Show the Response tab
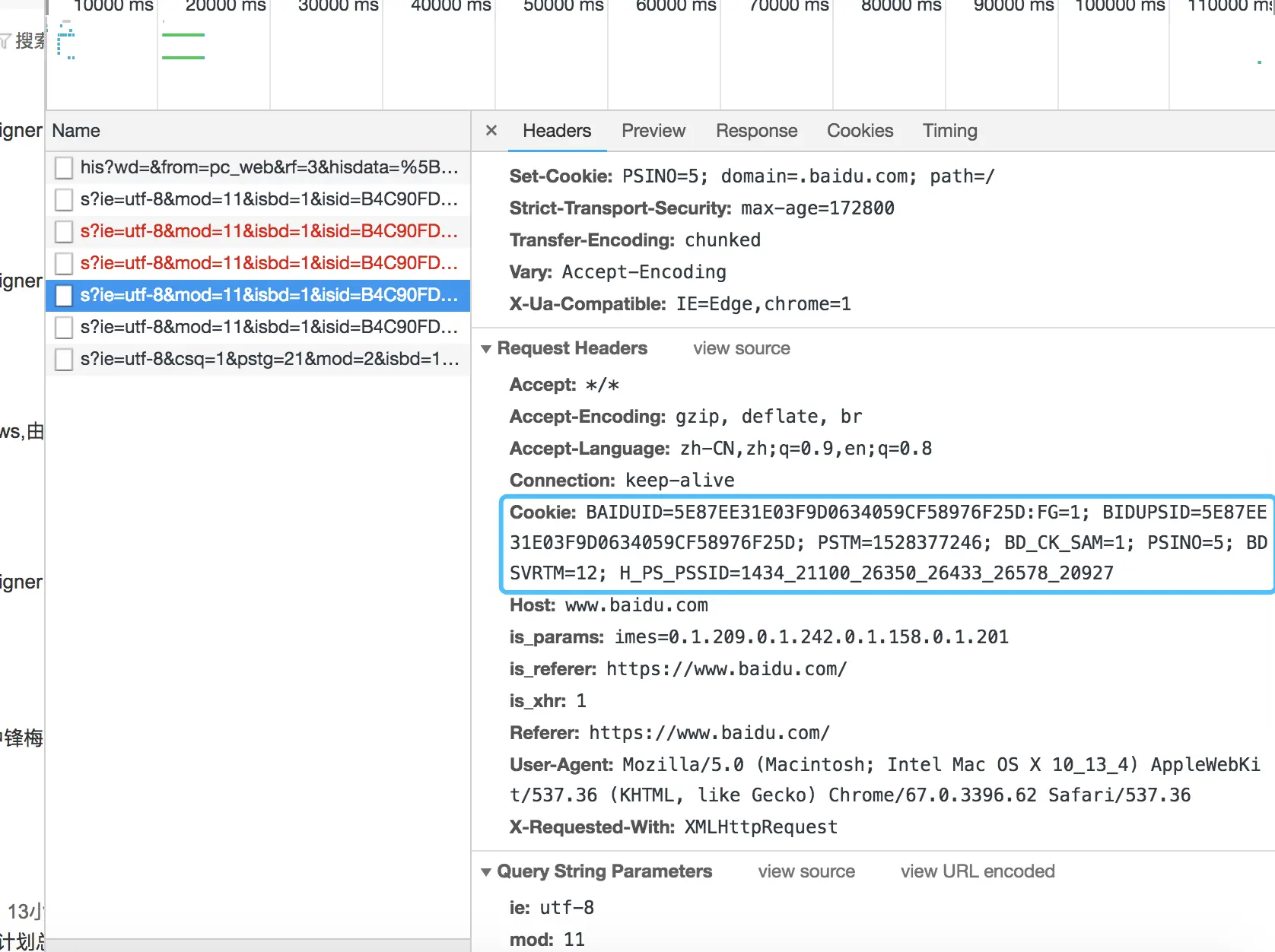This screenshot has width=1275, height=952. coord(757,131)
